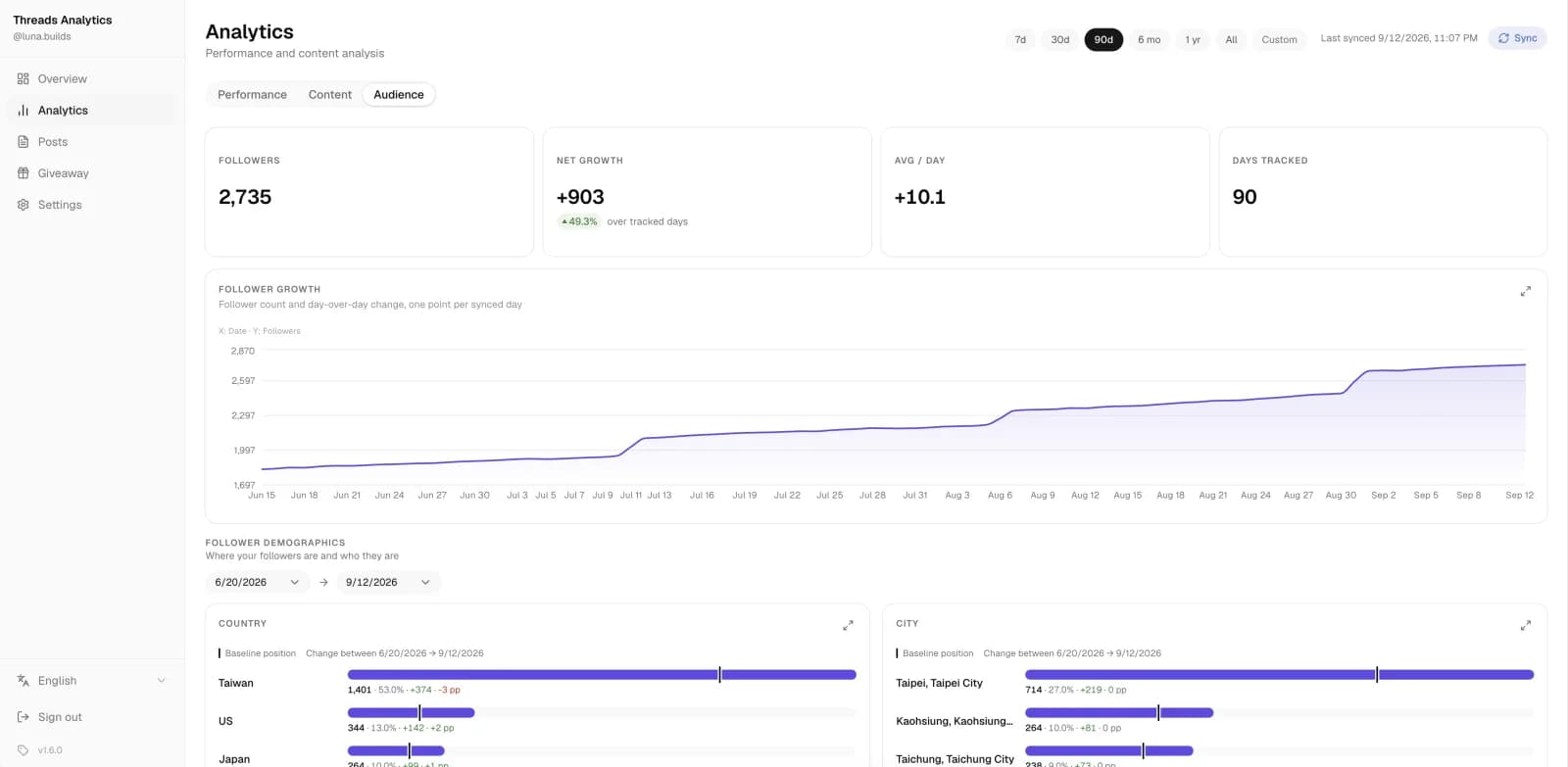Click the Days Tracked 90 card

point(1383,192)
